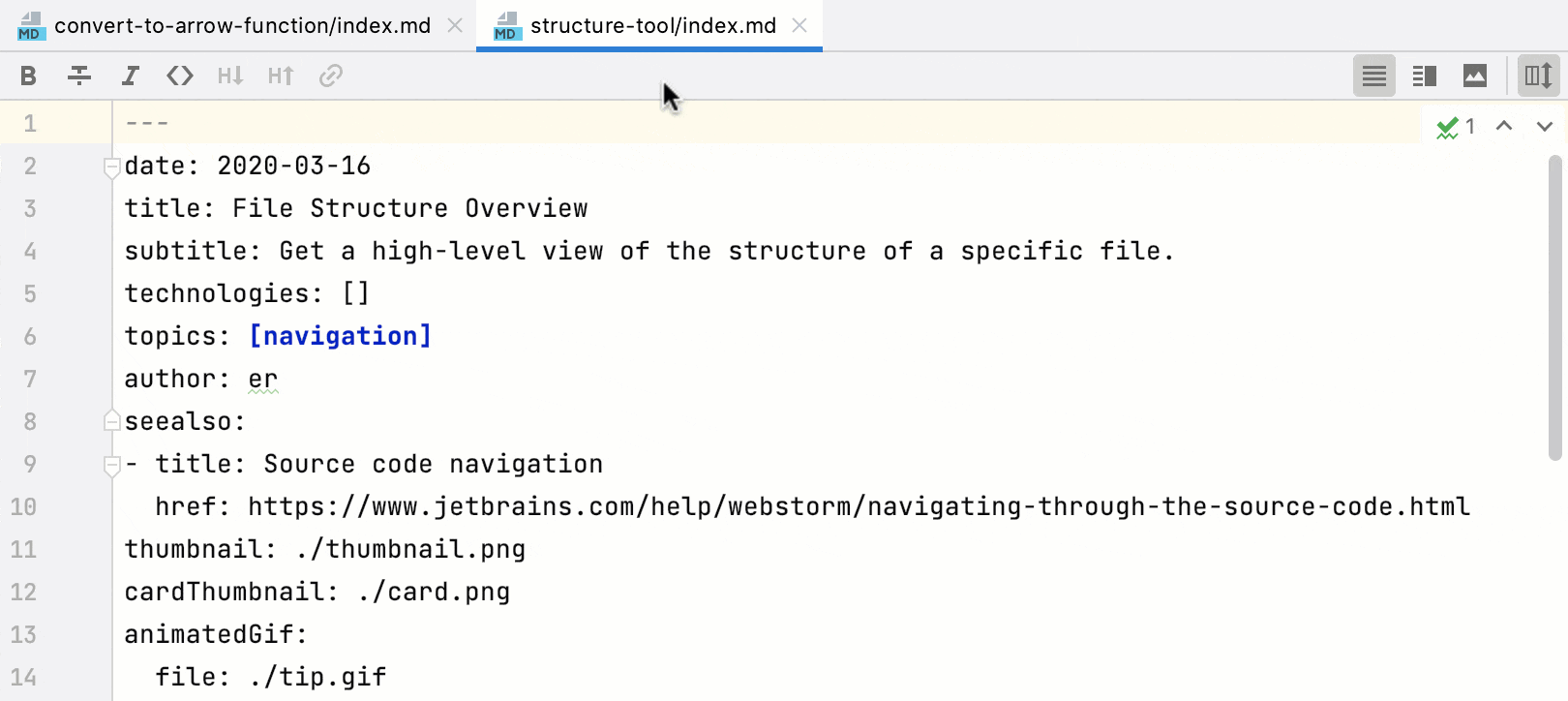Click the code span formatting icon
Screen dimensions: 1568x701
coord(180,76)
